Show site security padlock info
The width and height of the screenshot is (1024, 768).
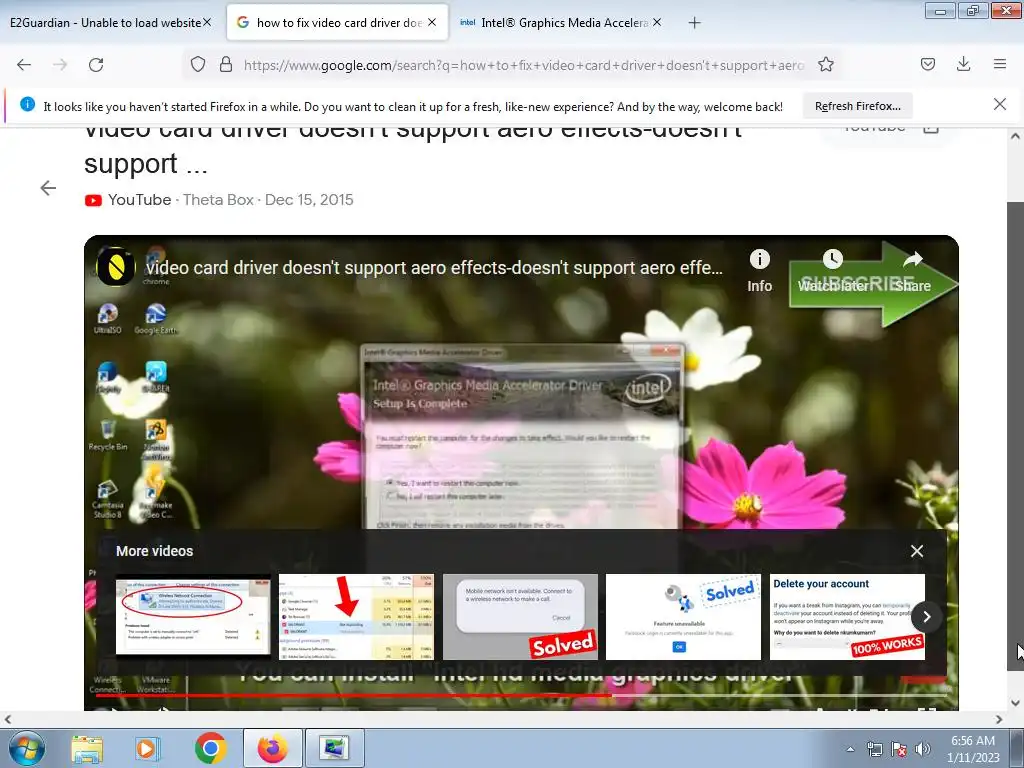[x=226, y=65]
